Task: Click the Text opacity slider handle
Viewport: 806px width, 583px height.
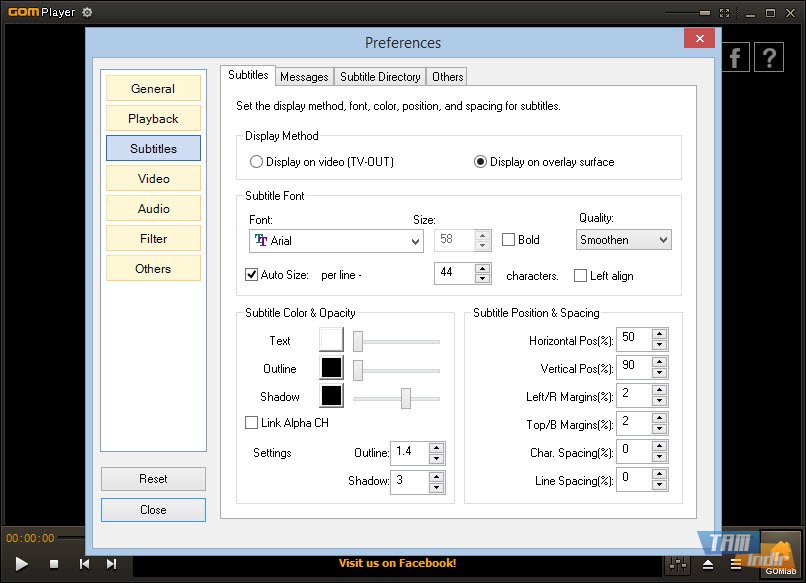Action: coord(358,341)
